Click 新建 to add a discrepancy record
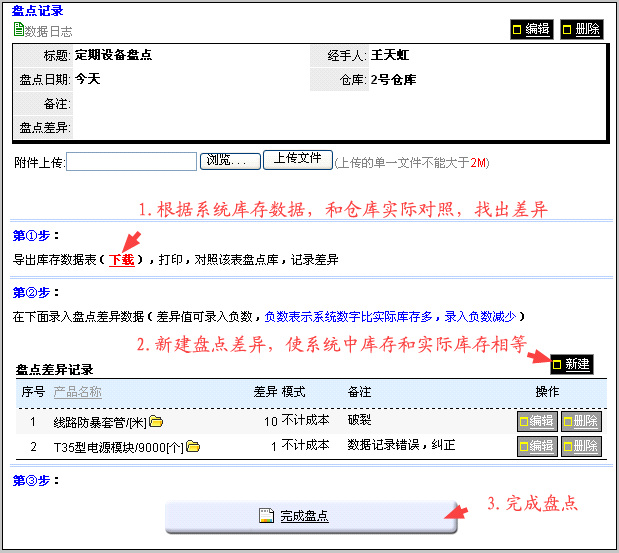The height and width of the screenshot is (553, 619). coord(571,364)
